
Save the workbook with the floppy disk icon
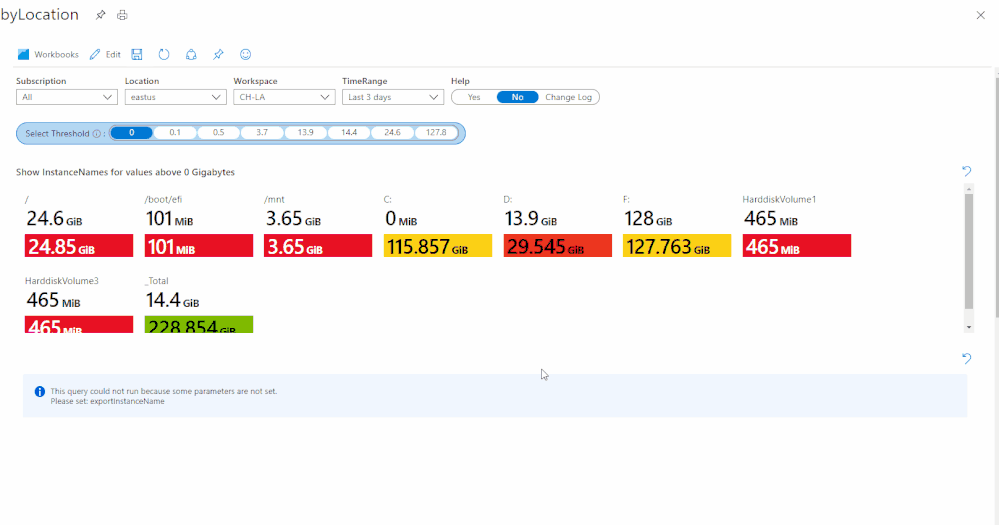click(137, 54)
